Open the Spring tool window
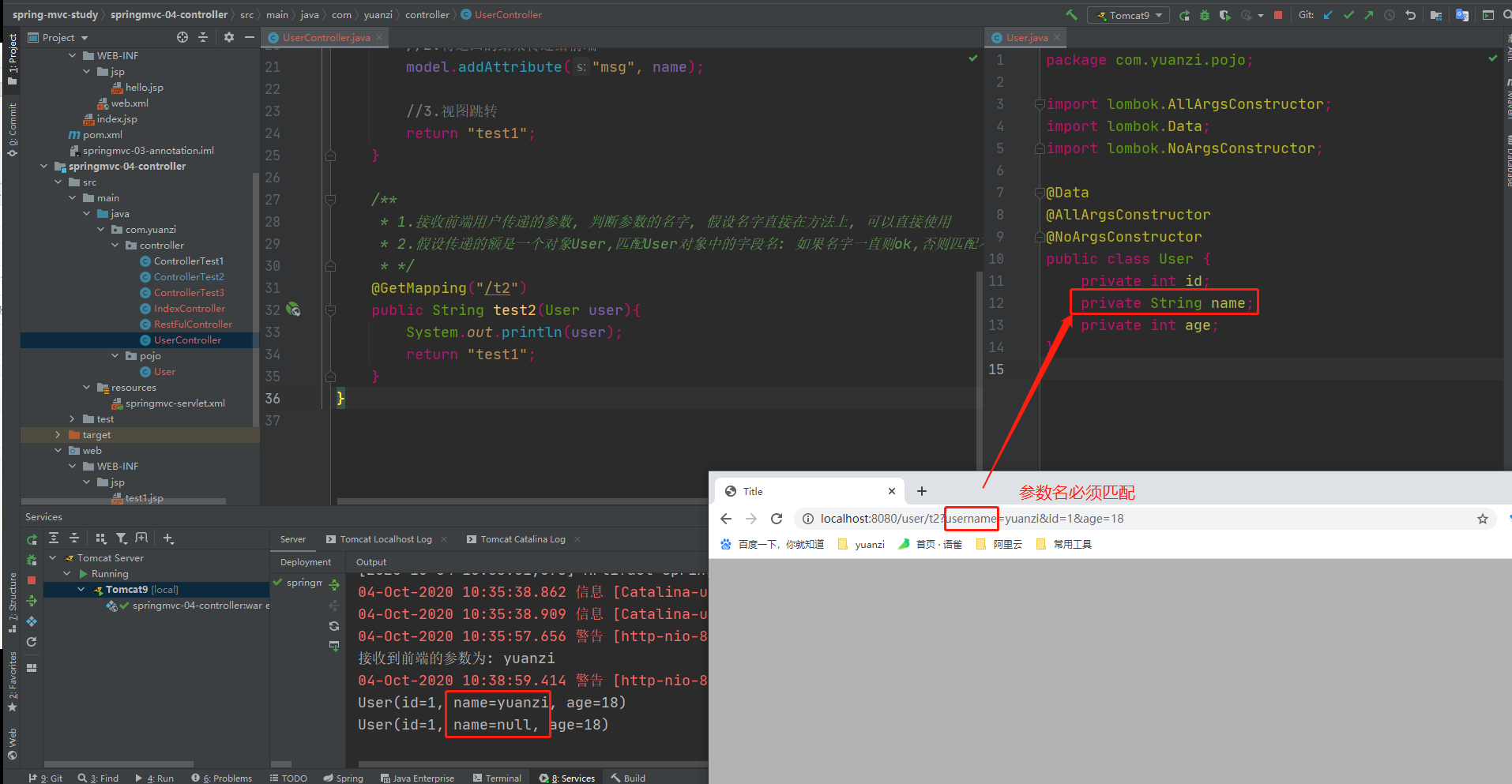 (344, 778)
